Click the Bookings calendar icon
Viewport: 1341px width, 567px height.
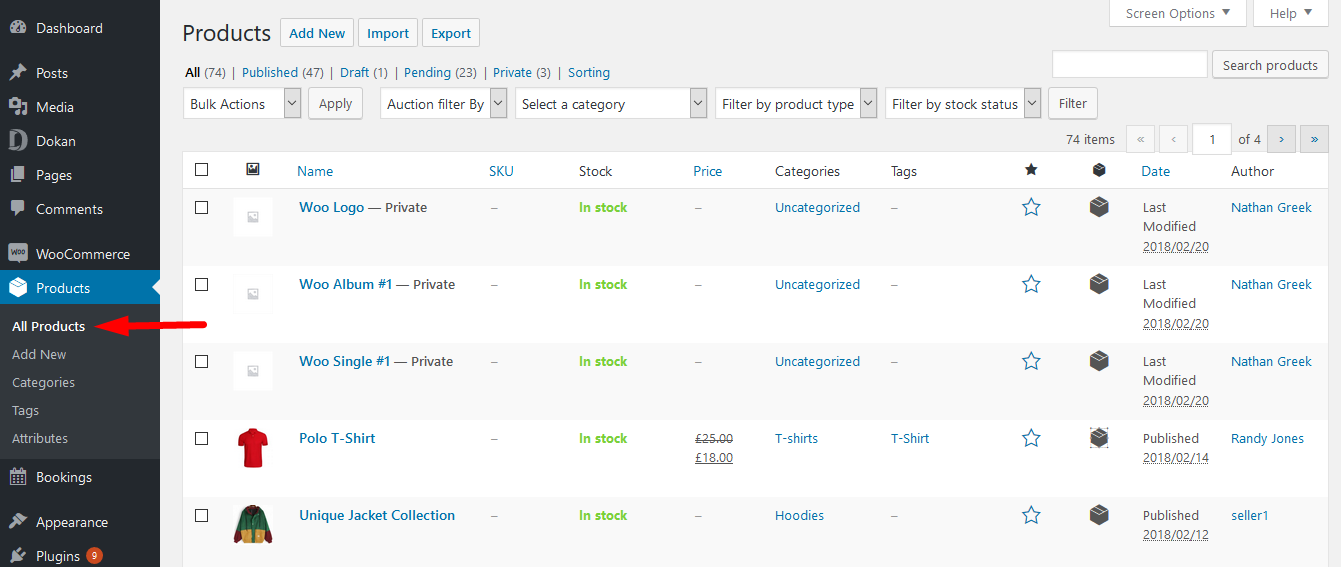coord(18,477)
